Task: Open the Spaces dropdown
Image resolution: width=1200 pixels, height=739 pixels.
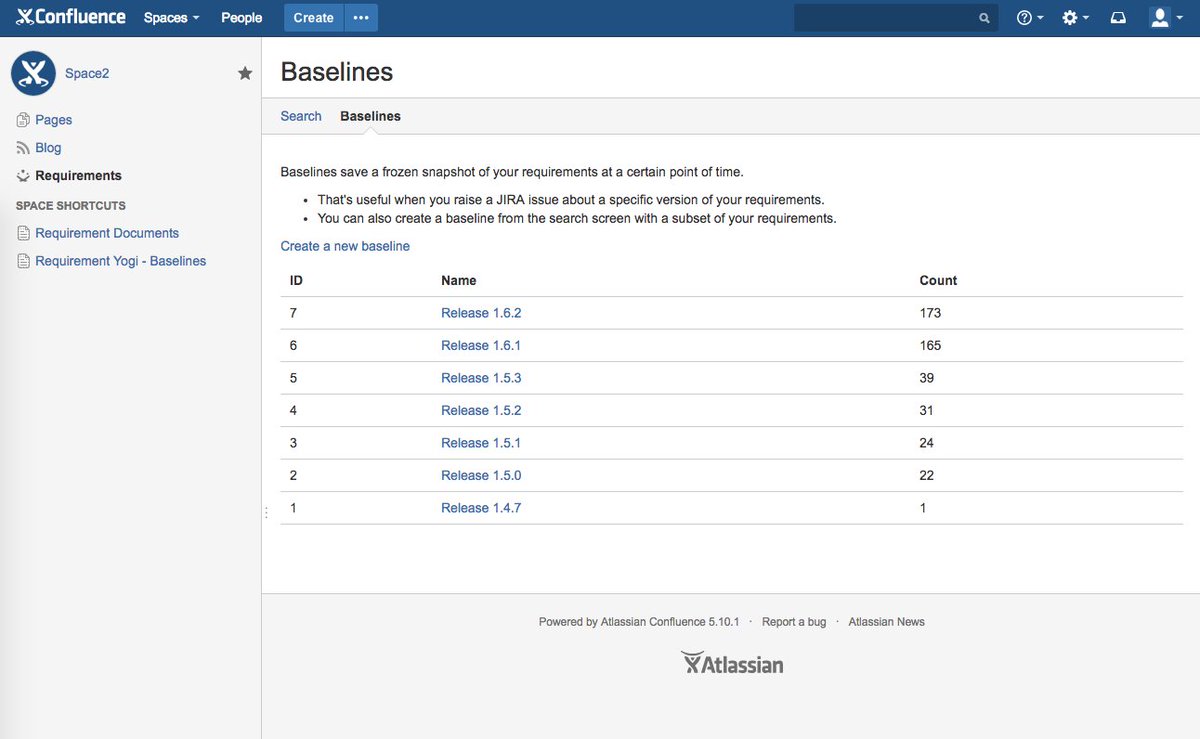Action: (170, 17)
